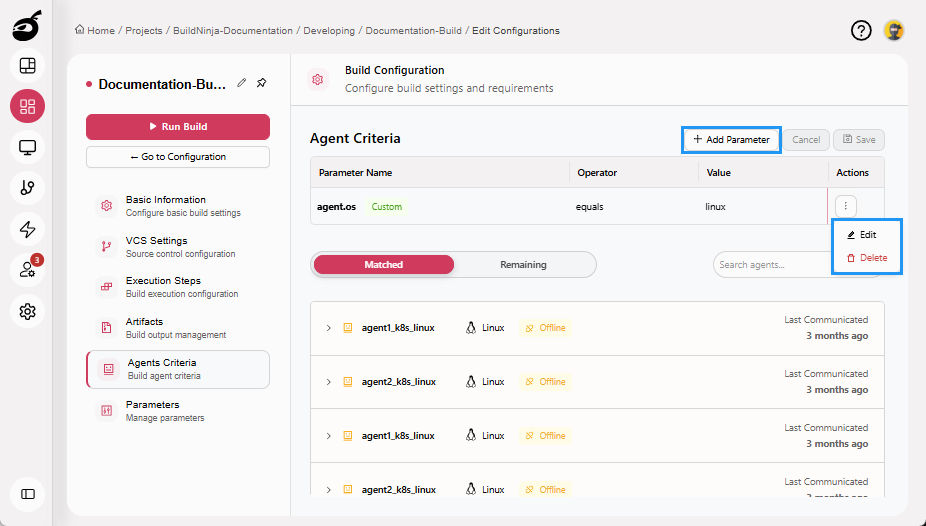Open Artifacts section
This screenshot has width=926, height=526.
(x=178, y=328)
